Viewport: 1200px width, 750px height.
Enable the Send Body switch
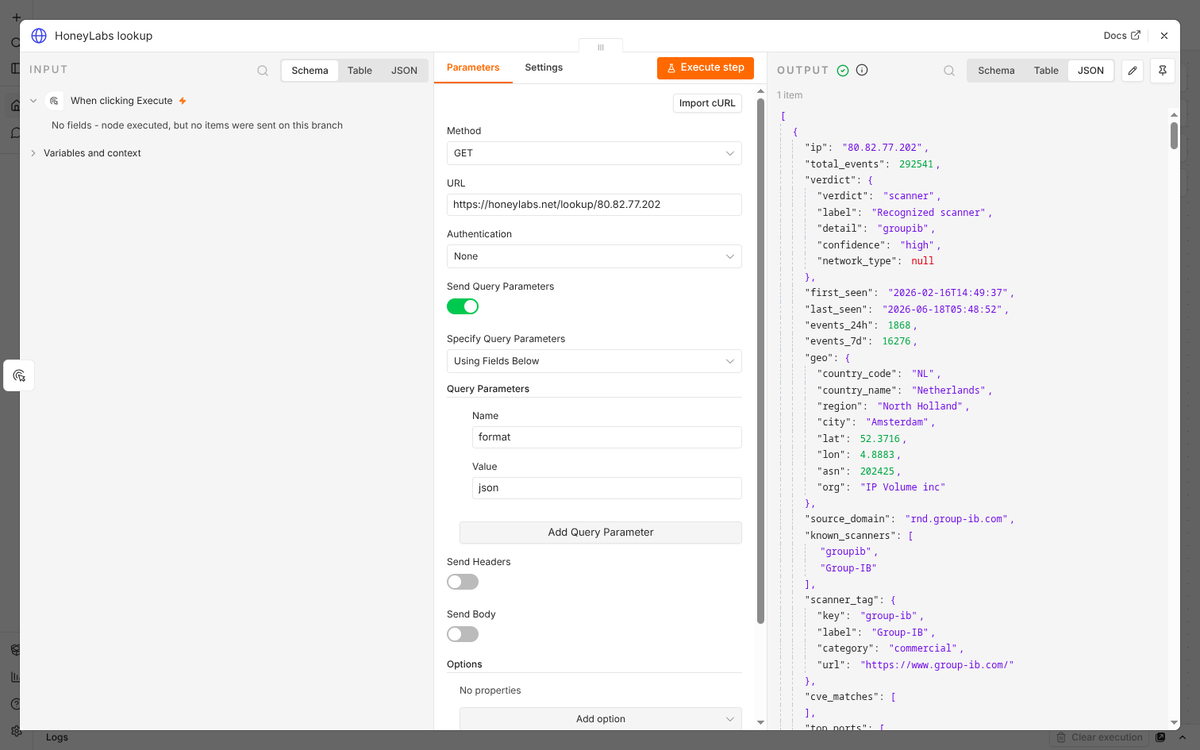click(x=463, y=634)
